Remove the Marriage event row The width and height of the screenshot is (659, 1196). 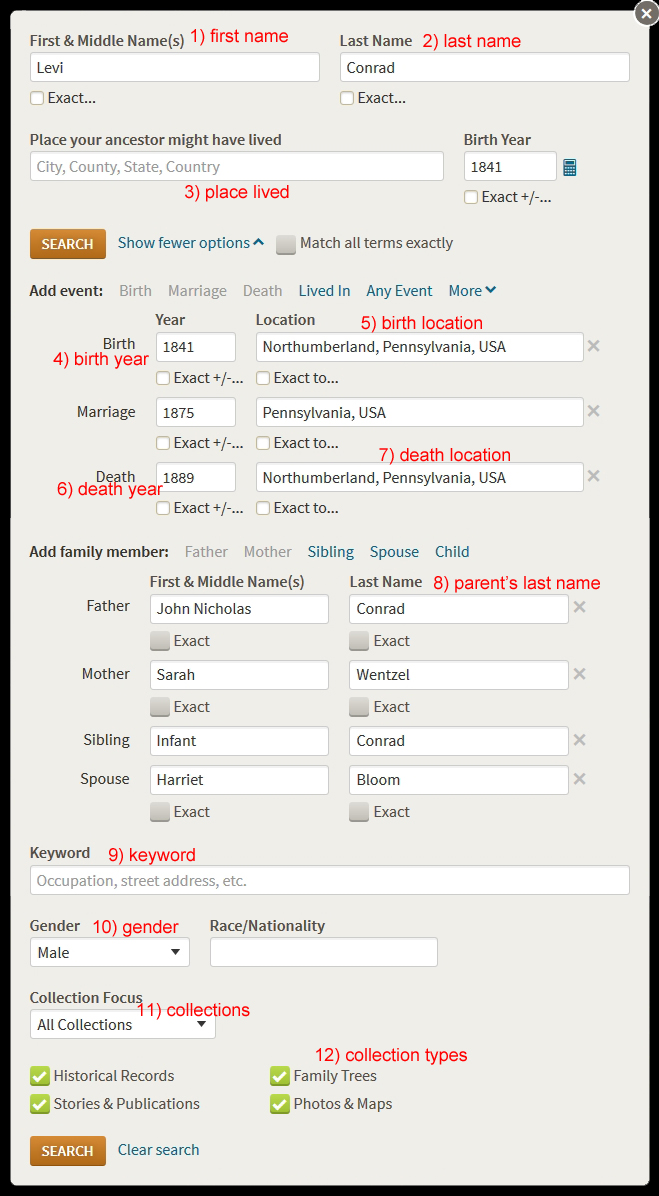click(593, 410)
